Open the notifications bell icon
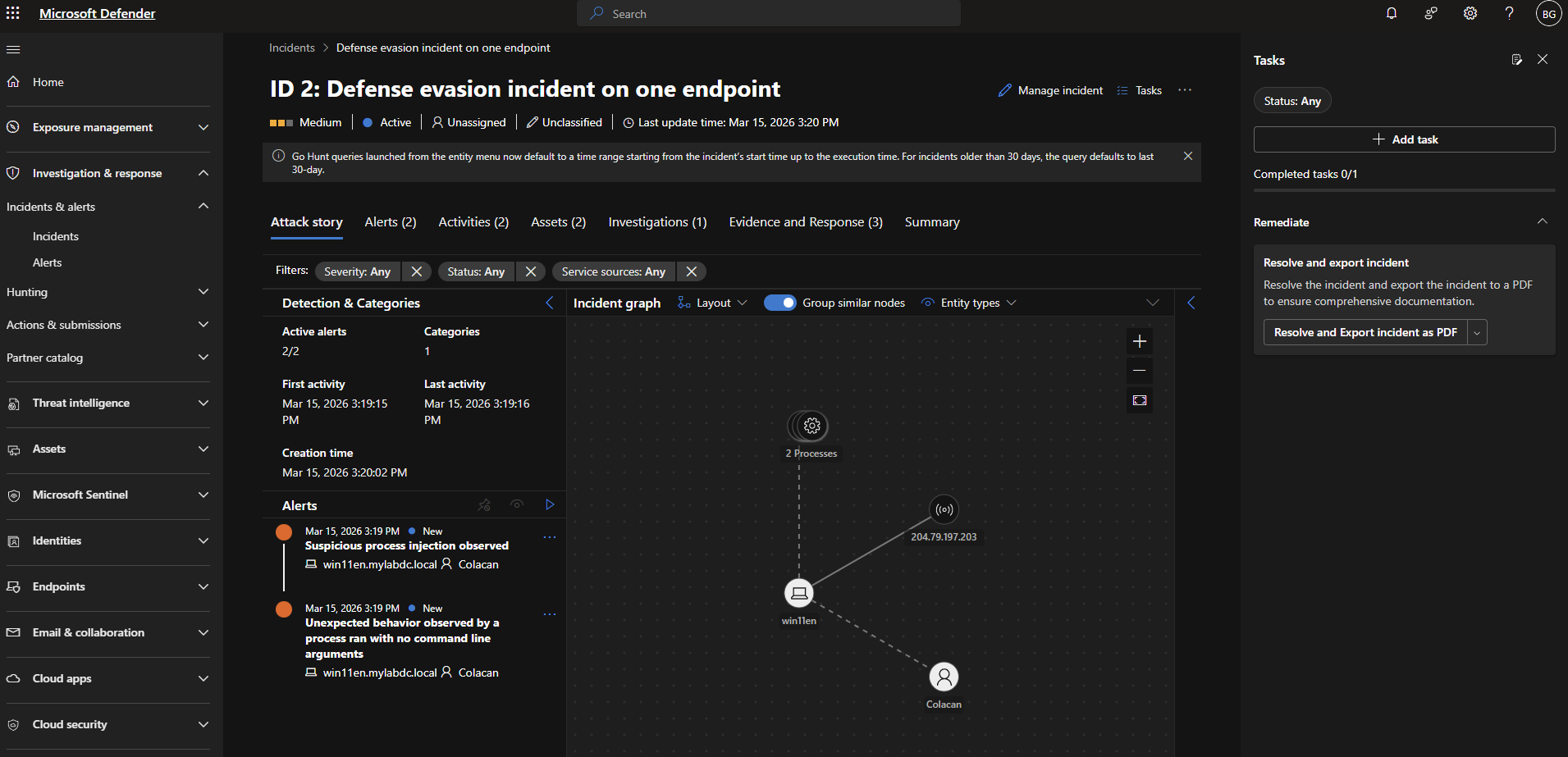 pos(1392,13)
